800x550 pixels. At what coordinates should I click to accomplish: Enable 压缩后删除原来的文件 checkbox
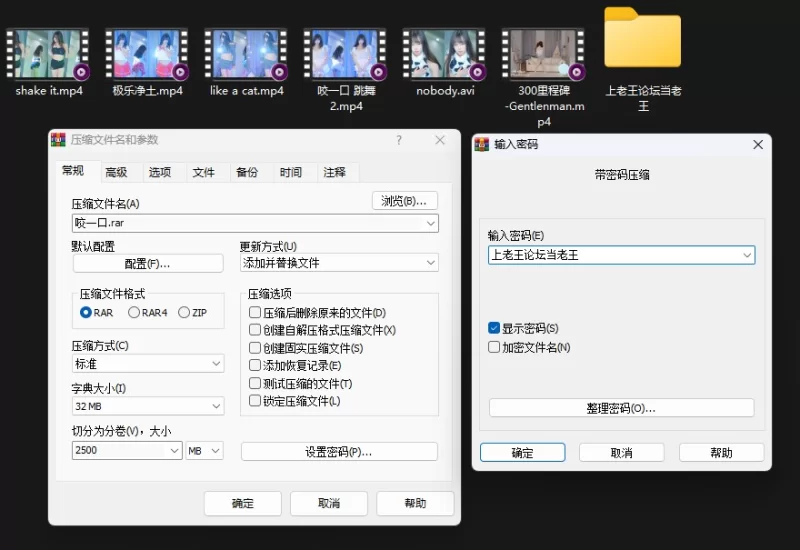pos(256,313)
